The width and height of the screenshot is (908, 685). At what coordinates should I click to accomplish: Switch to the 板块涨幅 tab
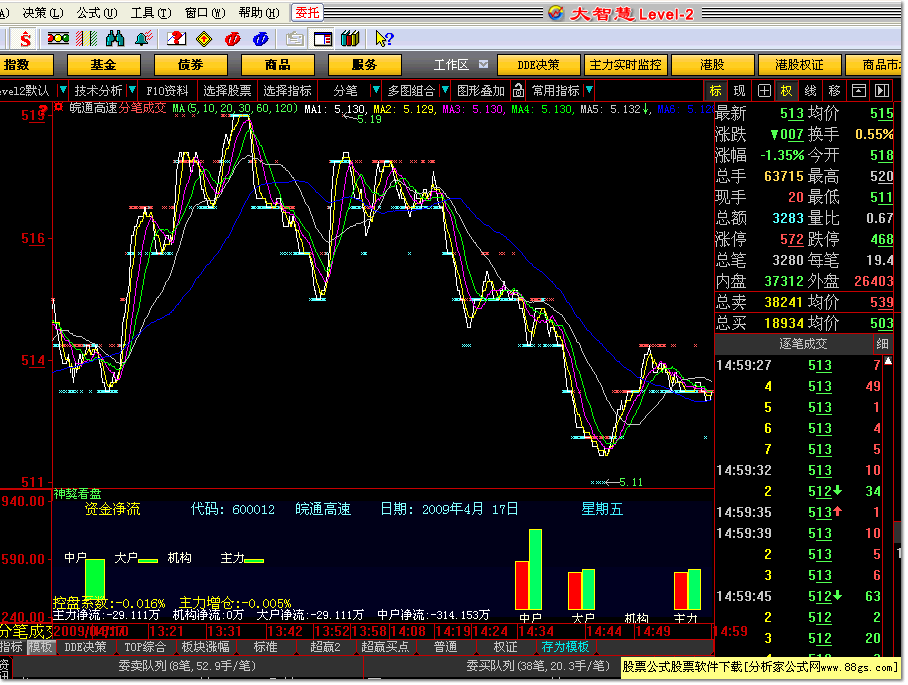click(205, 647)
